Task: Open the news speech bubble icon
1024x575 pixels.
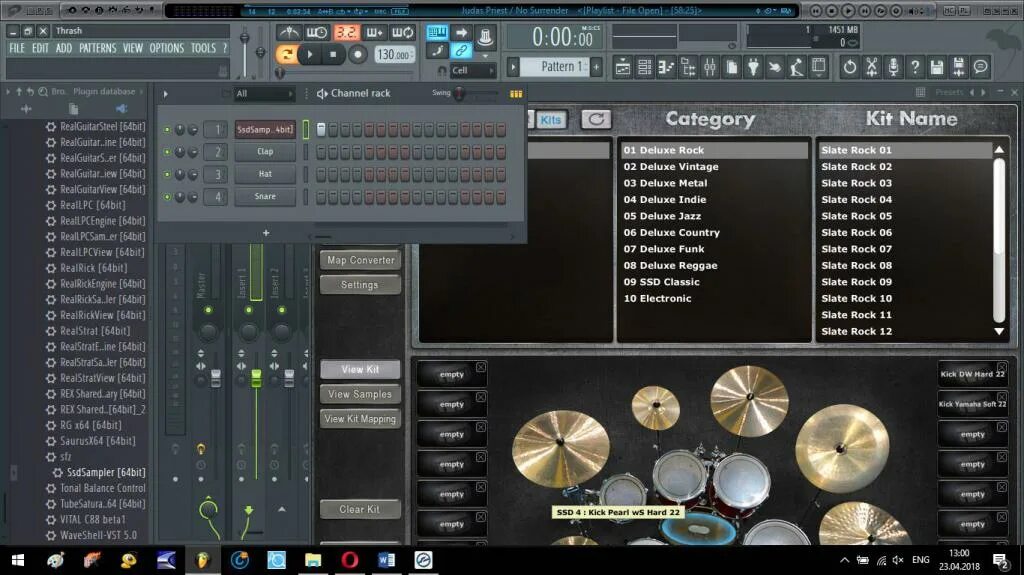Action: (980, 67)
